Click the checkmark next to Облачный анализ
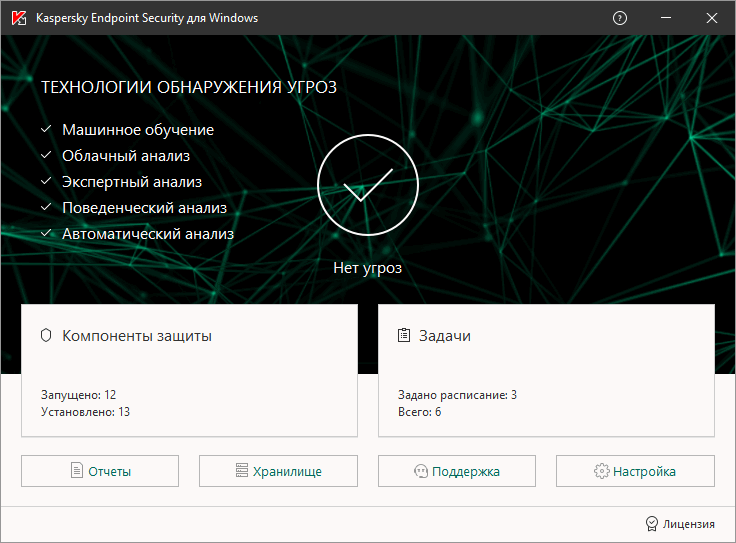Screen dimensions: 736x543 click(x=46, y=154)
